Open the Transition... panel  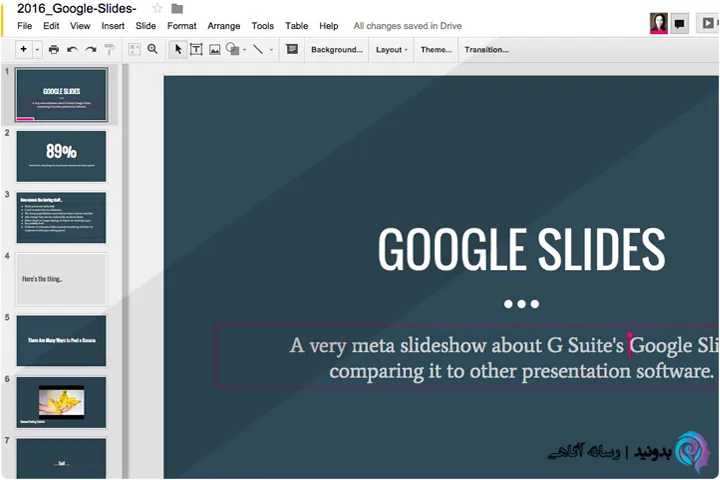coord(486,50)
